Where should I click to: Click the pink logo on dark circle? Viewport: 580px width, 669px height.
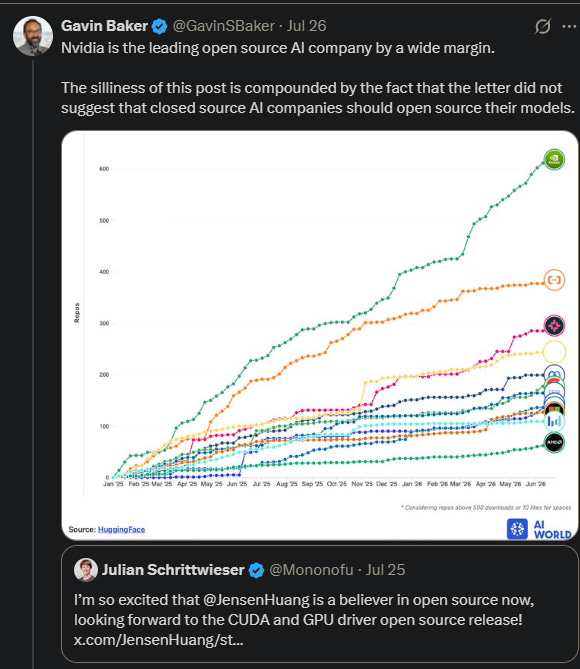(x=554, y=326)
